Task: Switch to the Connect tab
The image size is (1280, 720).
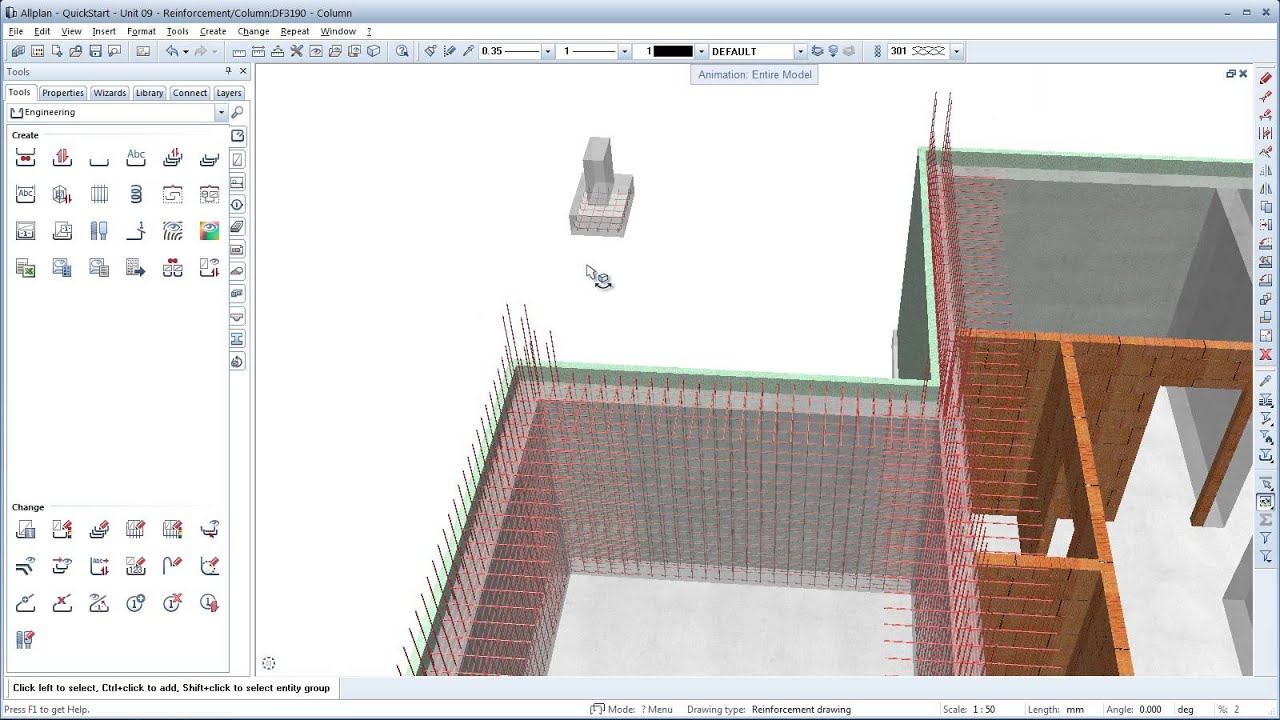Action: (189, 93)
